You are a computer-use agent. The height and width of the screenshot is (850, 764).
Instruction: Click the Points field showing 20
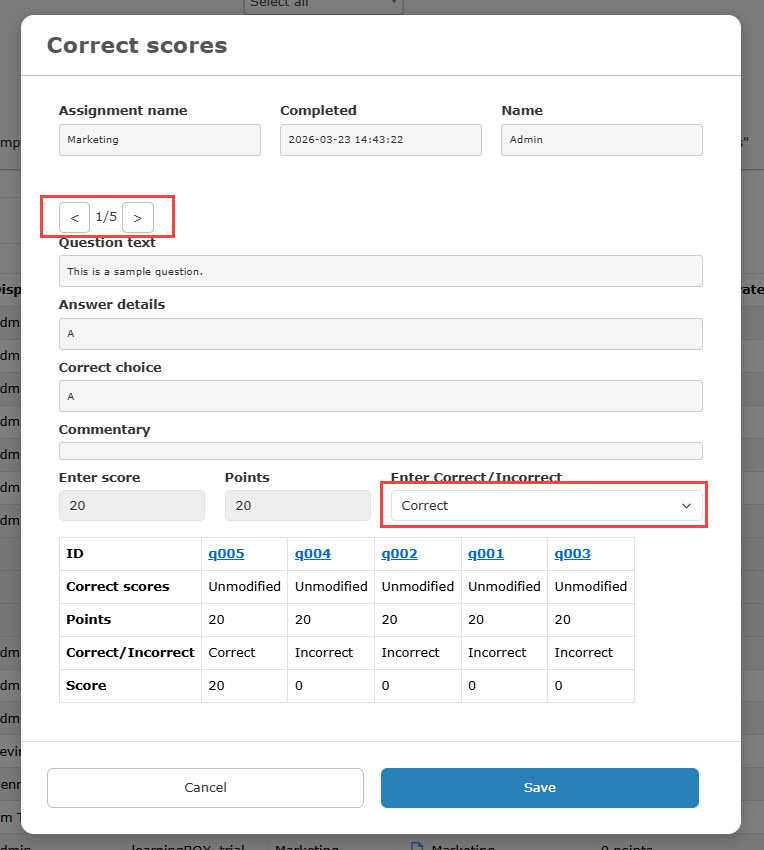(x=297, y=506)
